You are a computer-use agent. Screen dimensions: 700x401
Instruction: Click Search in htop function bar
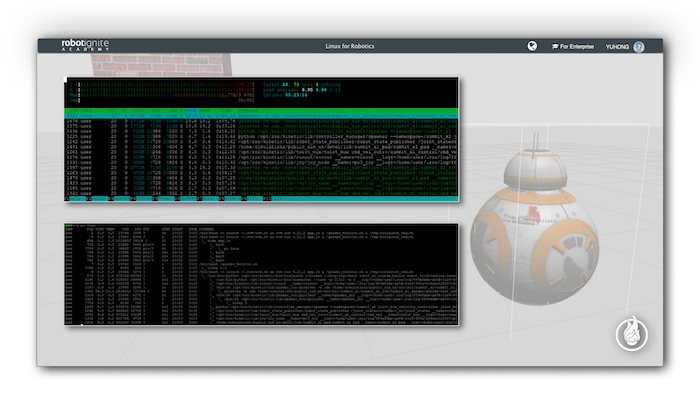click(122, 199)
